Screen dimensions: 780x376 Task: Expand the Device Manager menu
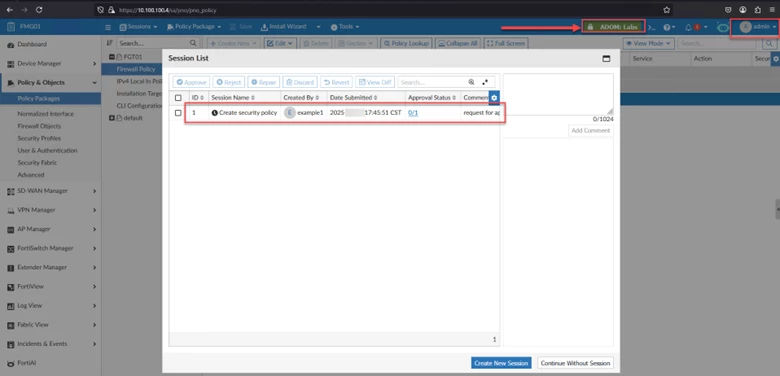51,64
